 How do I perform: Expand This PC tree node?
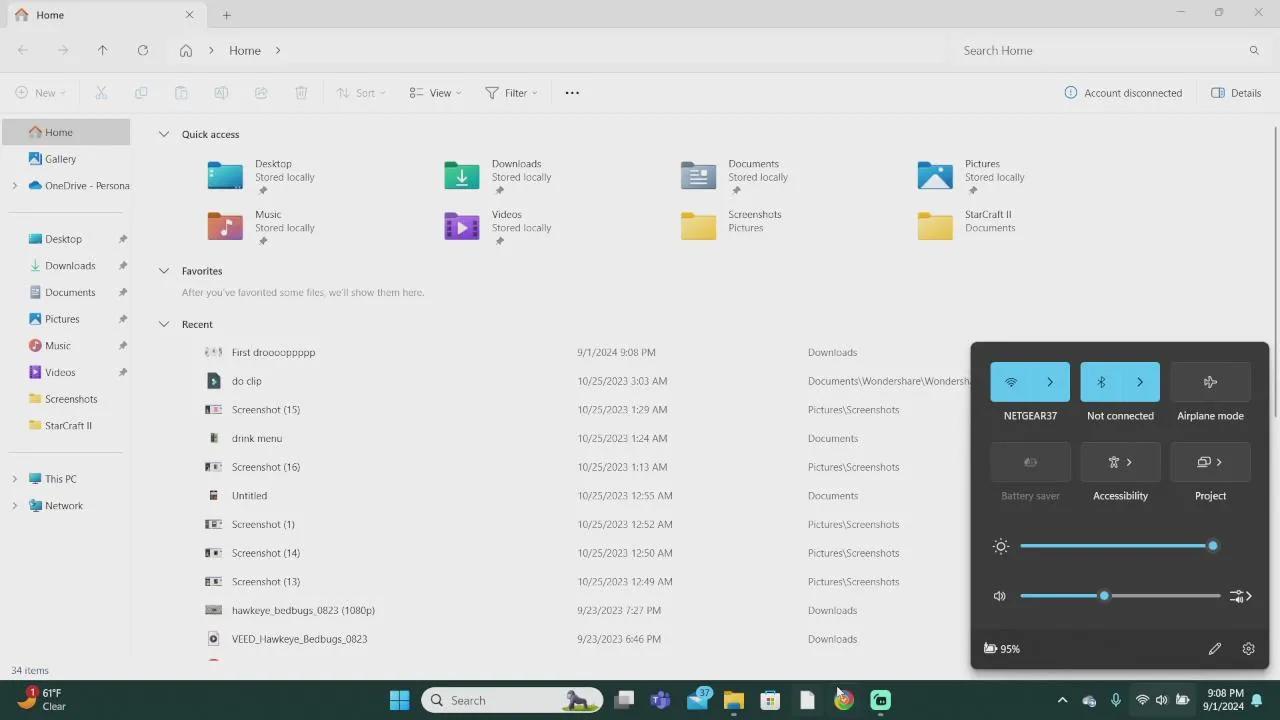pyautogui.click(x=14, y=479)
